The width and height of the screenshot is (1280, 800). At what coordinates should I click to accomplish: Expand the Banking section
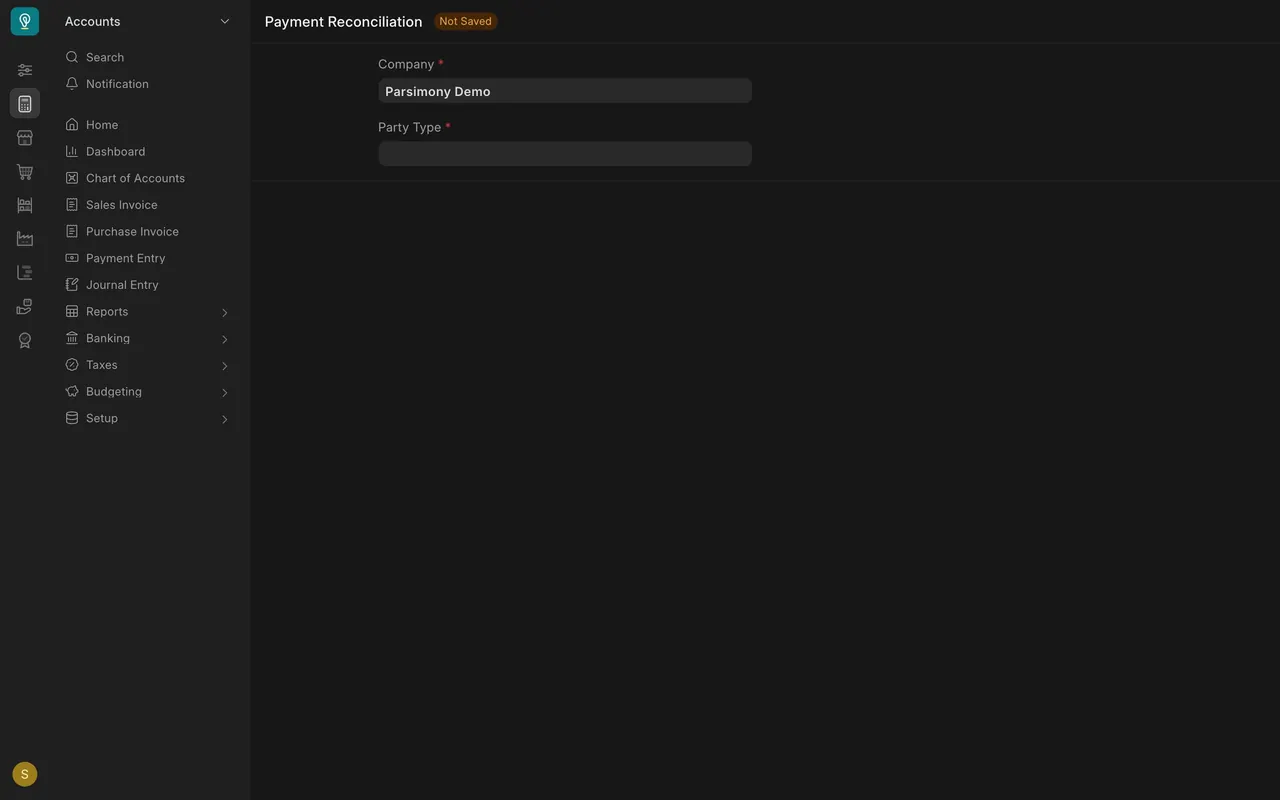[x=148, y=338]
